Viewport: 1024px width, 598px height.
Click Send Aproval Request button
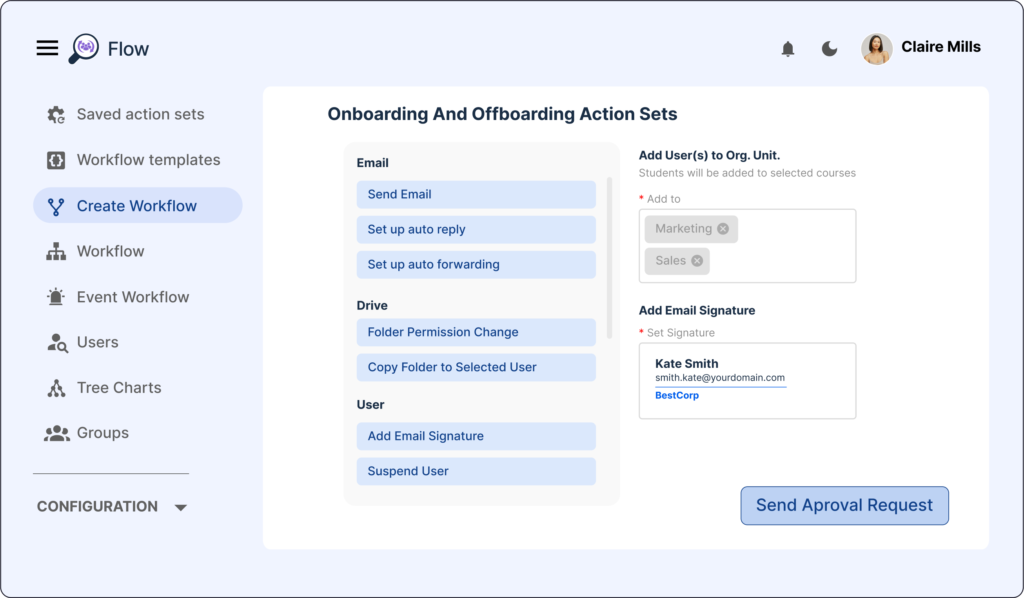pyautogui.click(x=844, y=505)
